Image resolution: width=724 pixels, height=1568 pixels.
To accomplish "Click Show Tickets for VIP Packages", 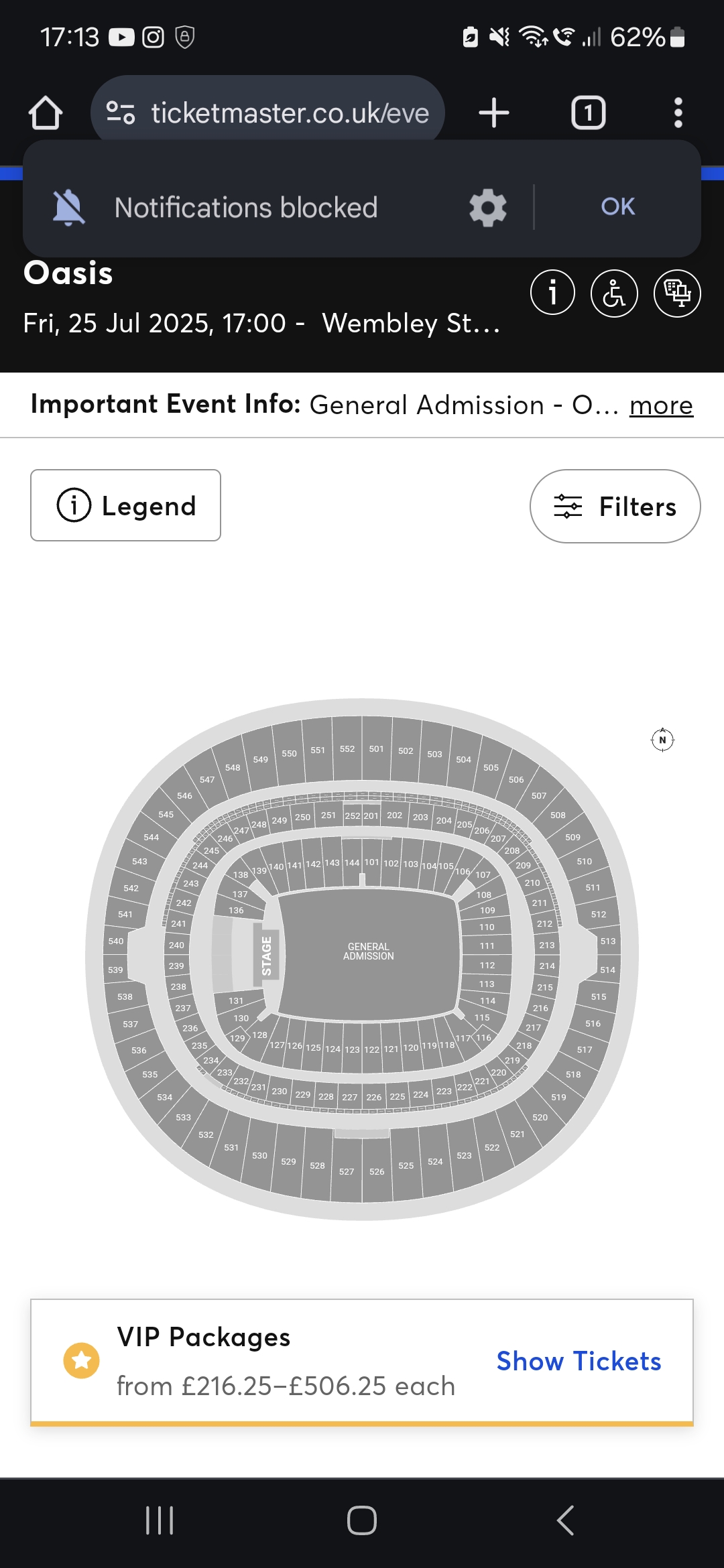I will [579, 1361].
